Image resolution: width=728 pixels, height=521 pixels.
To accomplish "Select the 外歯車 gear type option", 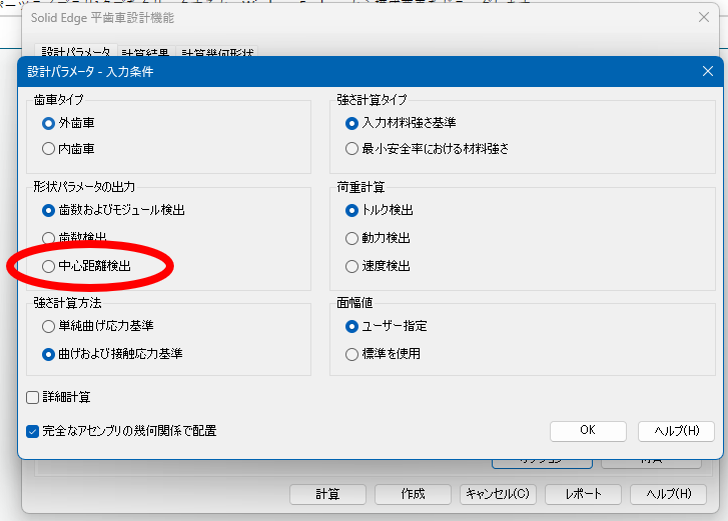I will point(48,123).
